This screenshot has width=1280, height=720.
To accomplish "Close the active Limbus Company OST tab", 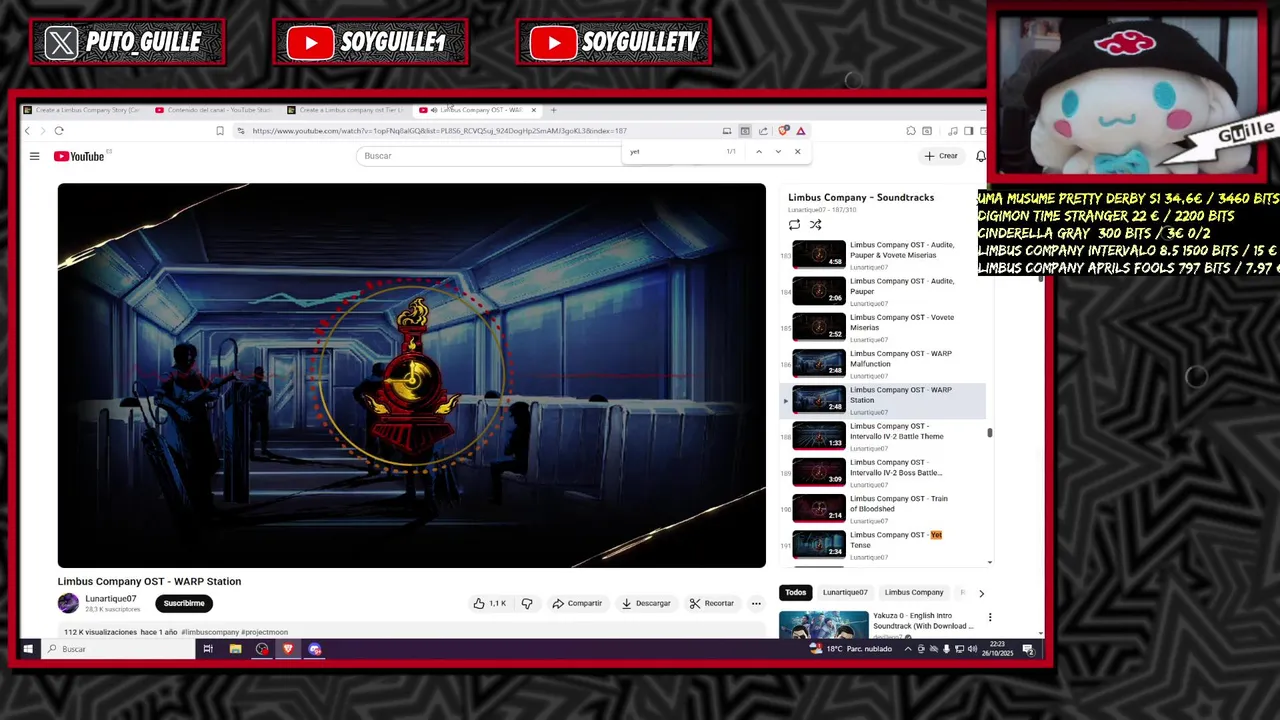I will click(x=534, y=110).
